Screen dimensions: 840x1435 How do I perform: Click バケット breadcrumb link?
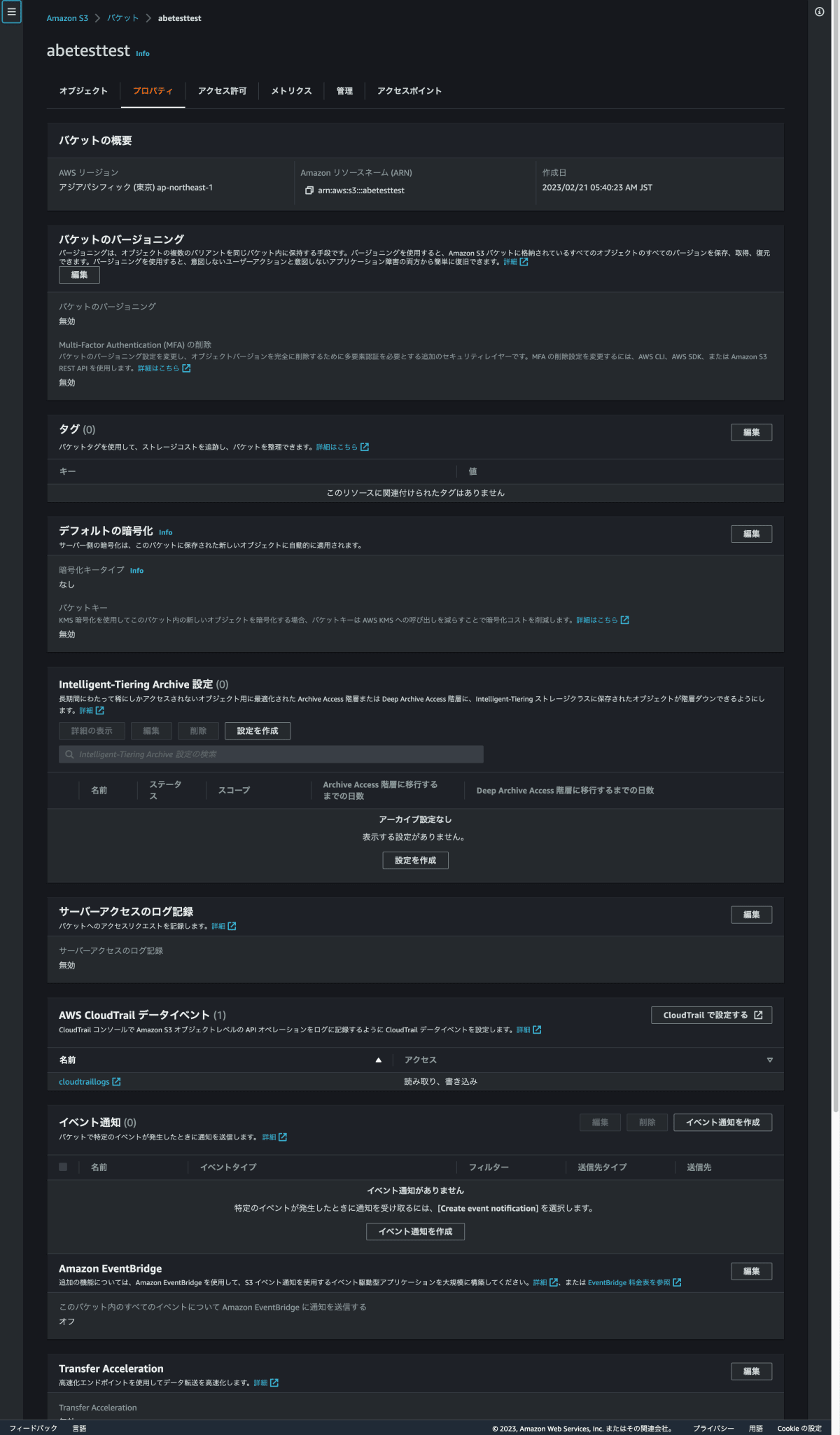(x=123, y=18)
